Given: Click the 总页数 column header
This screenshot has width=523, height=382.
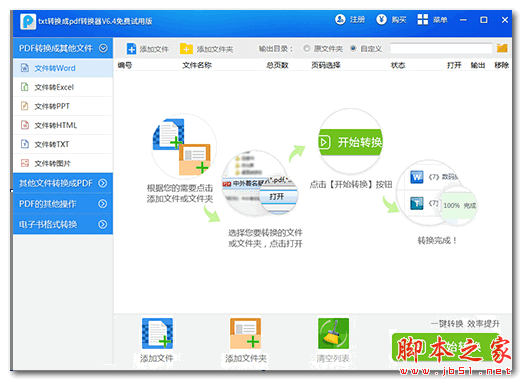Looking at the screenshot, I should point(277,65).
